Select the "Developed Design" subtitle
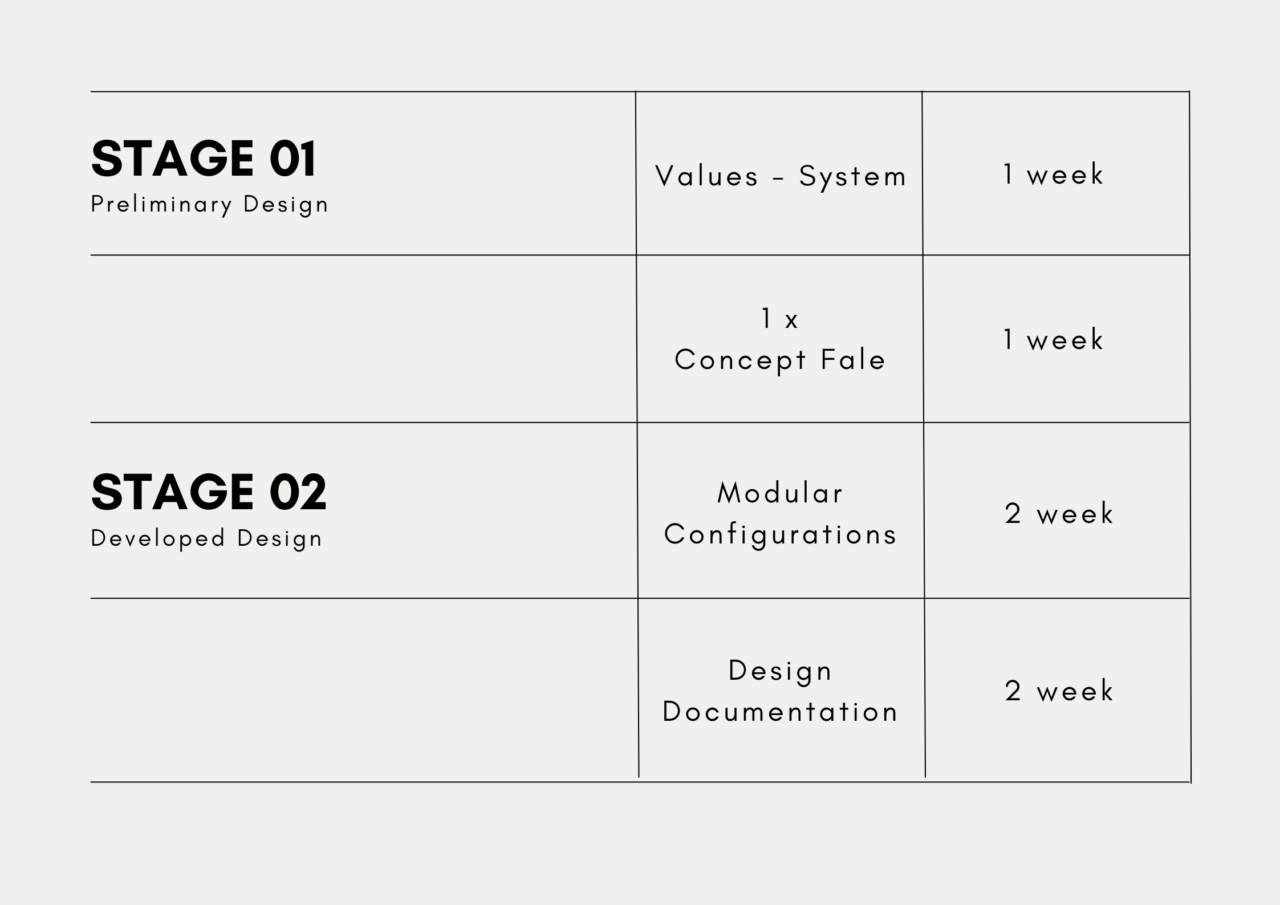The image size is (1280, 905). [206, 538]
